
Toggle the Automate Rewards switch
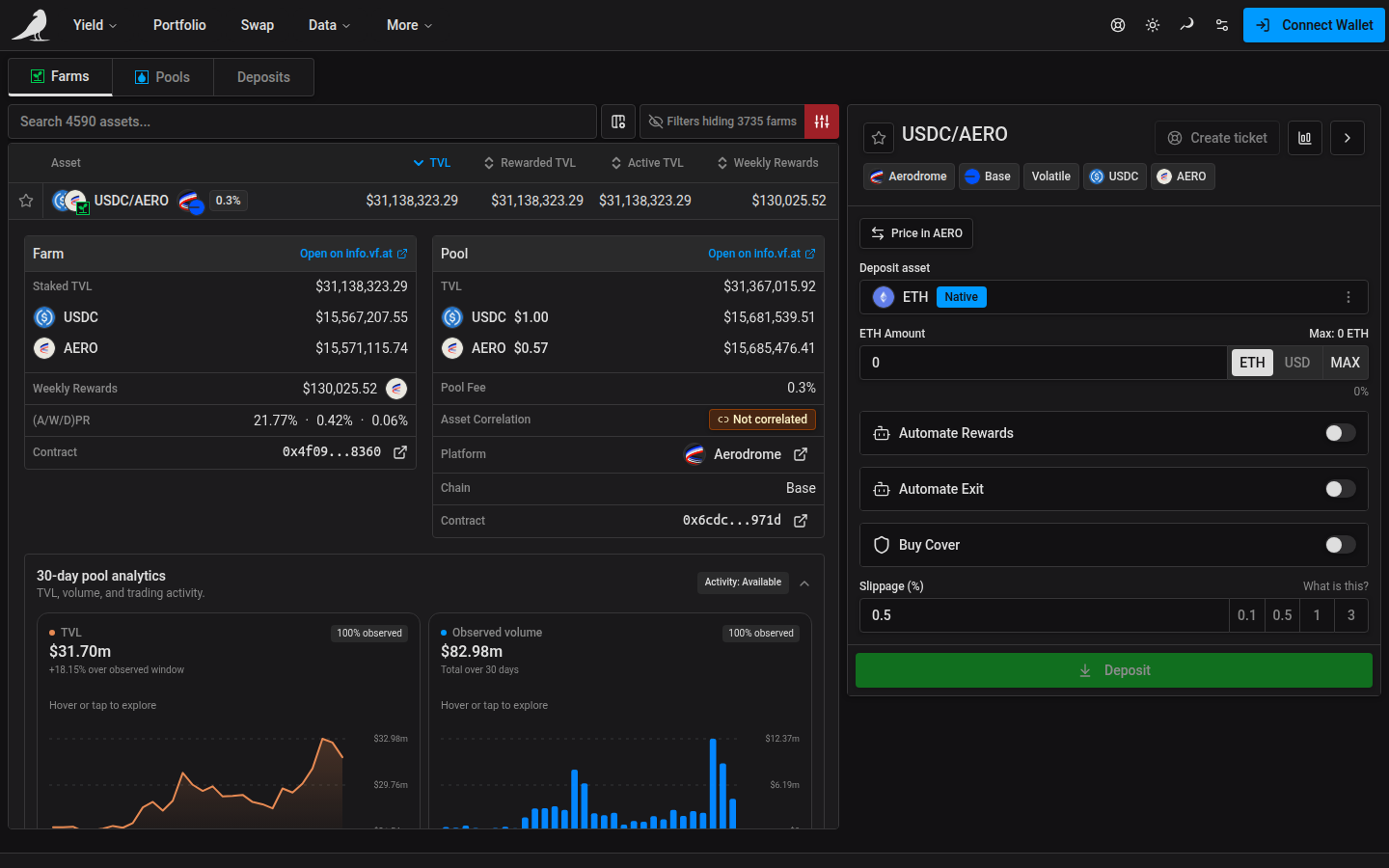tap(1340, 433)
